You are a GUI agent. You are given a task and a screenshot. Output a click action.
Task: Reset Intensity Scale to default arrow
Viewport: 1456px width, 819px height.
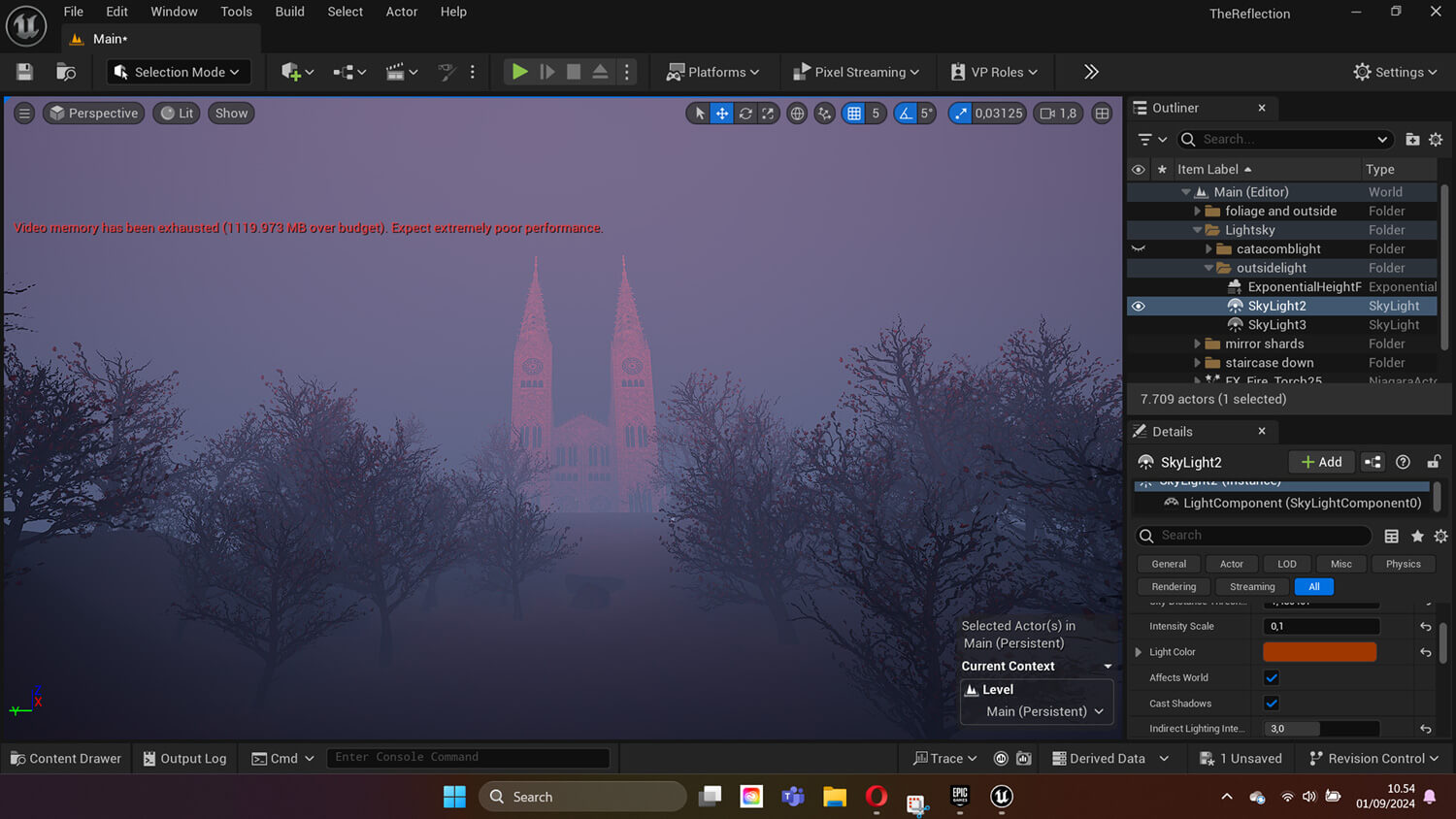click(x=1426, y=627)
